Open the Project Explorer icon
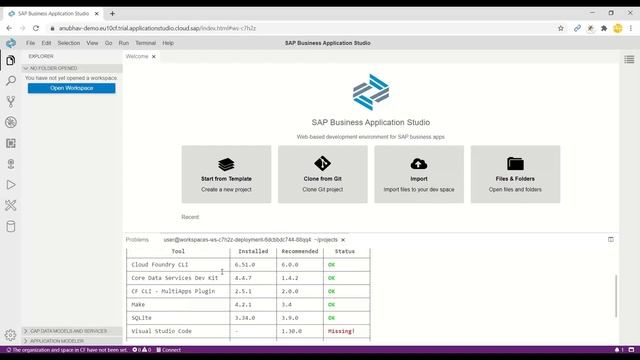640x360 pixels. pyautogui.click(x=11, y=143)
